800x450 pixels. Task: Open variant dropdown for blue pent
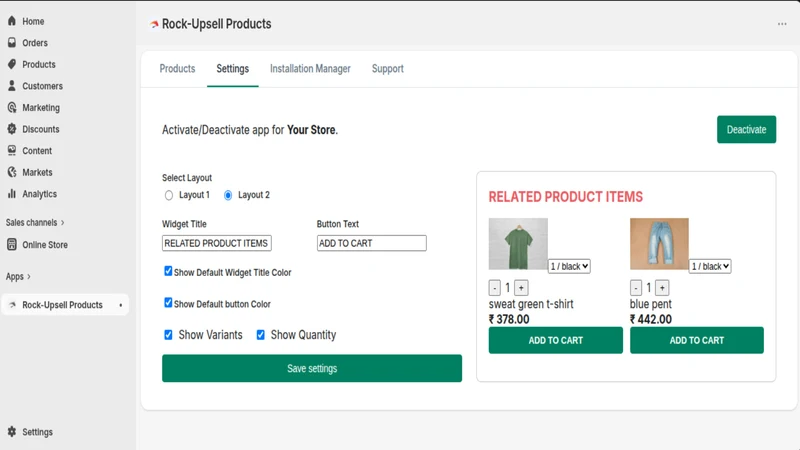coord(710,266)
